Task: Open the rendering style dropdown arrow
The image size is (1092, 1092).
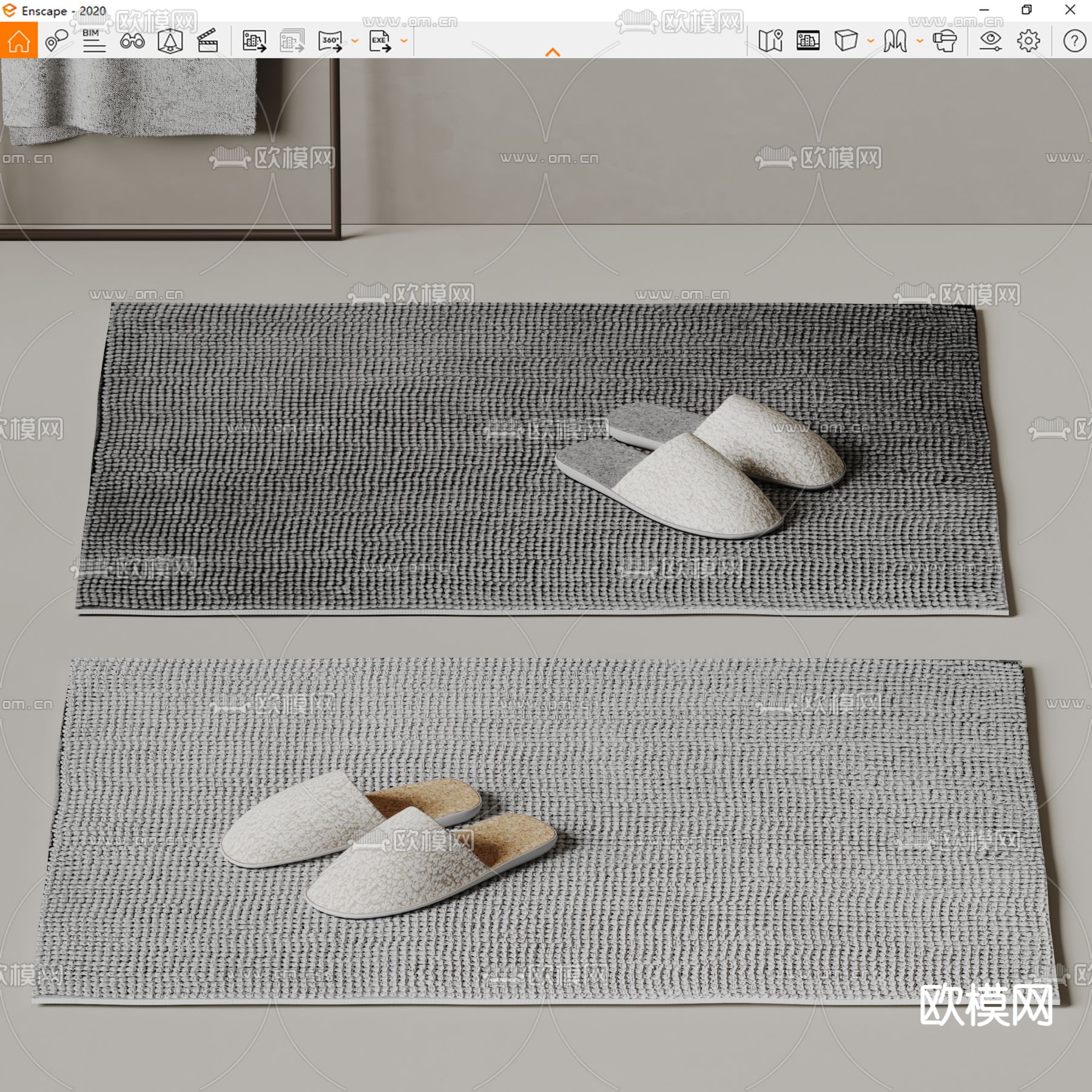Action: 871,41
